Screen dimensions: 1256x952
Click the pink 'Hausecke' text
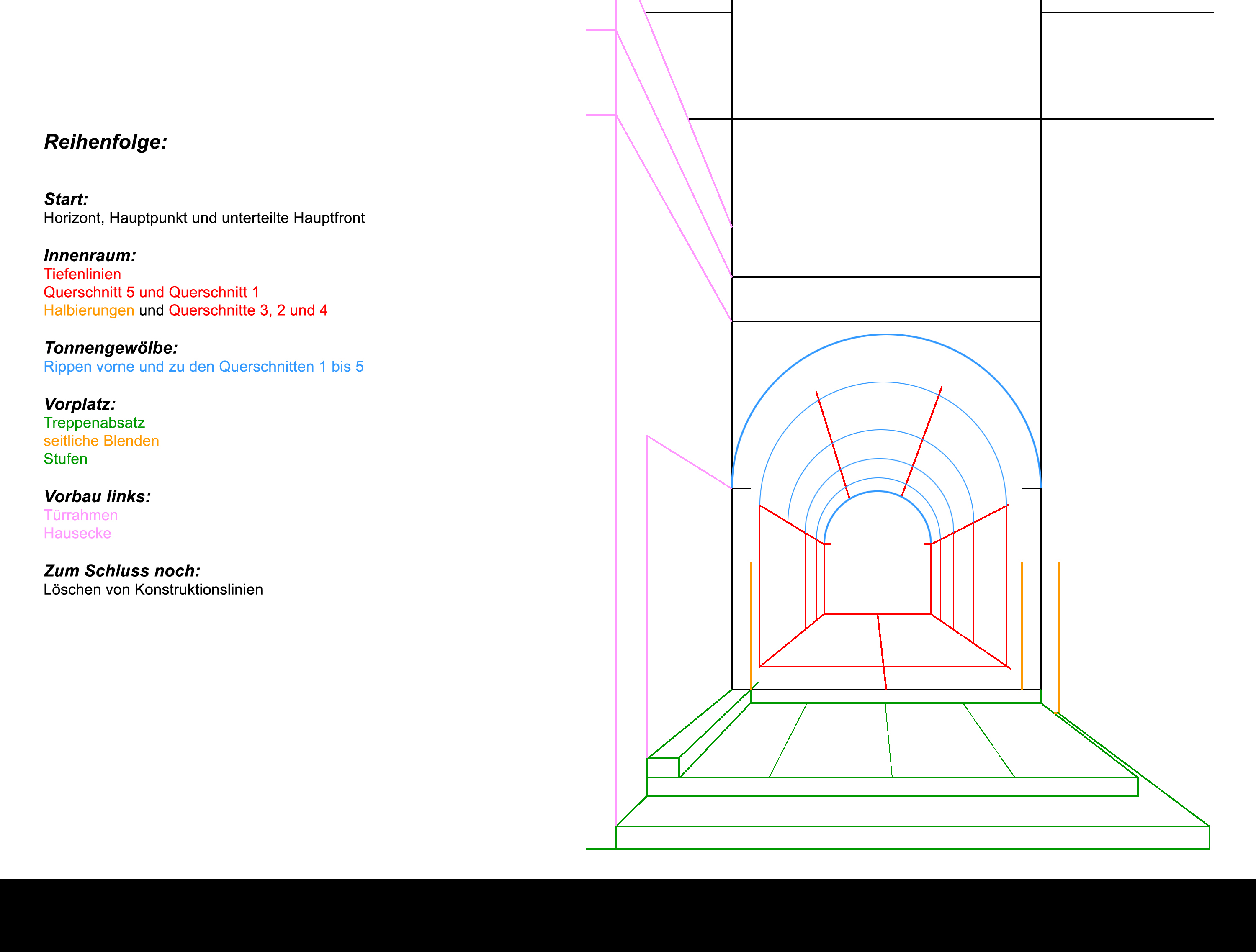[77, 534]
